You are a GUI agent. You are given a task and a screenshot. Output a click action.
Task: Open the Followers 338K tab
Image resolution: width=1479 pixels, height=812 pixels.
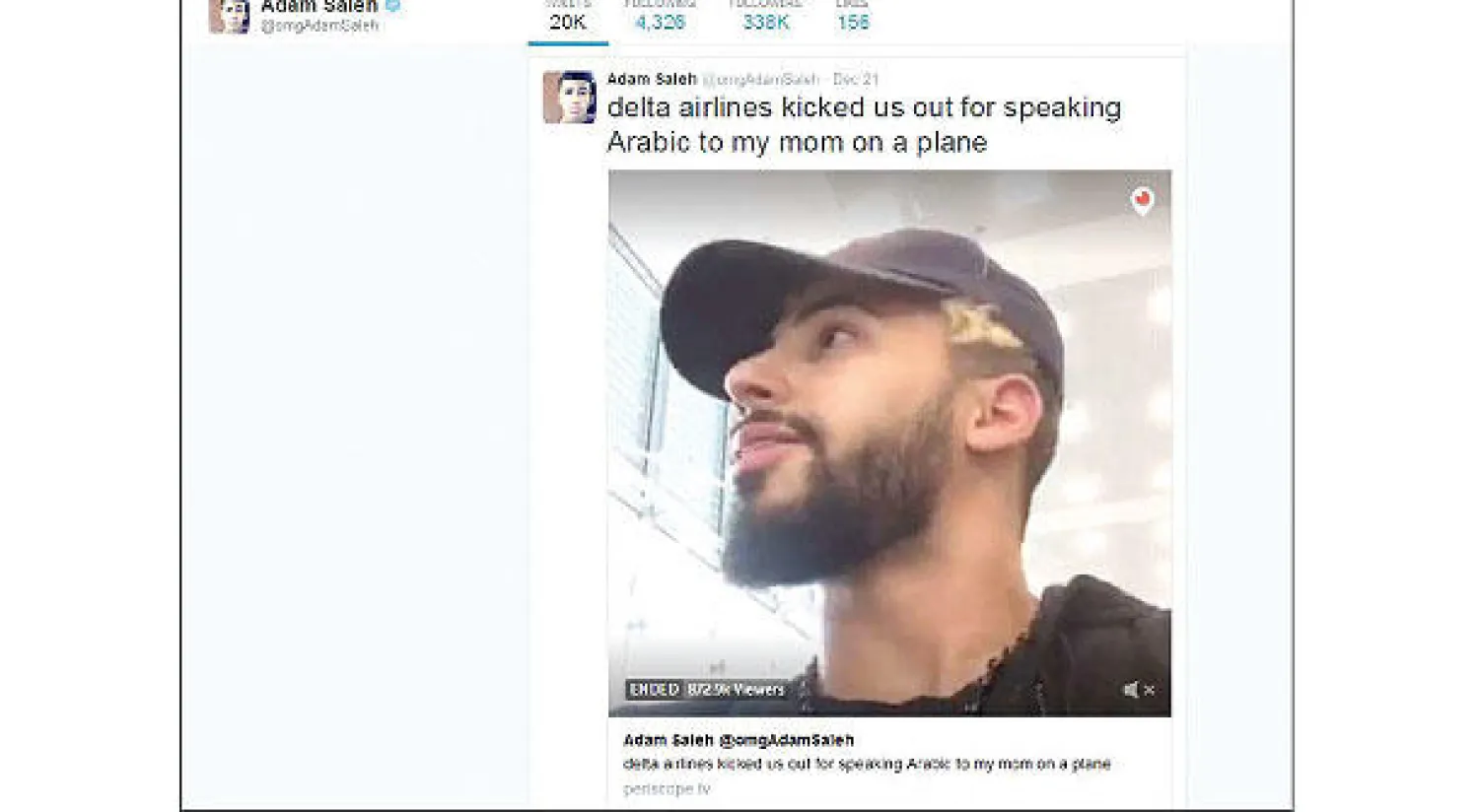pos(766,20)
